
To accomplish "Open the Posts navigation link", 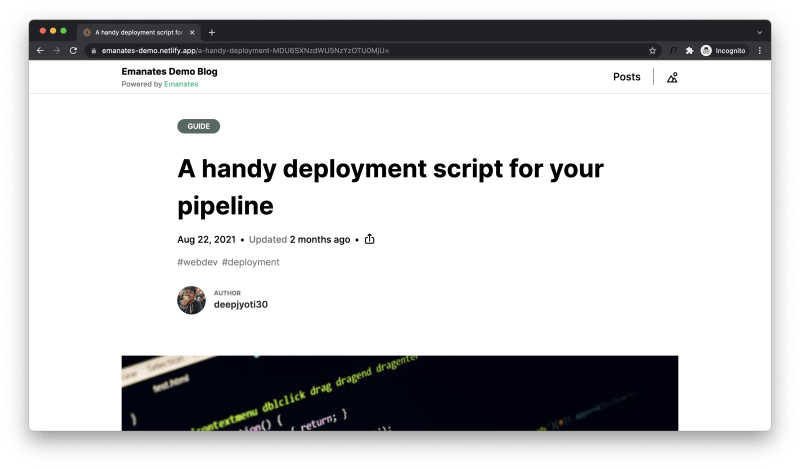I will click(x=627, y=77).
